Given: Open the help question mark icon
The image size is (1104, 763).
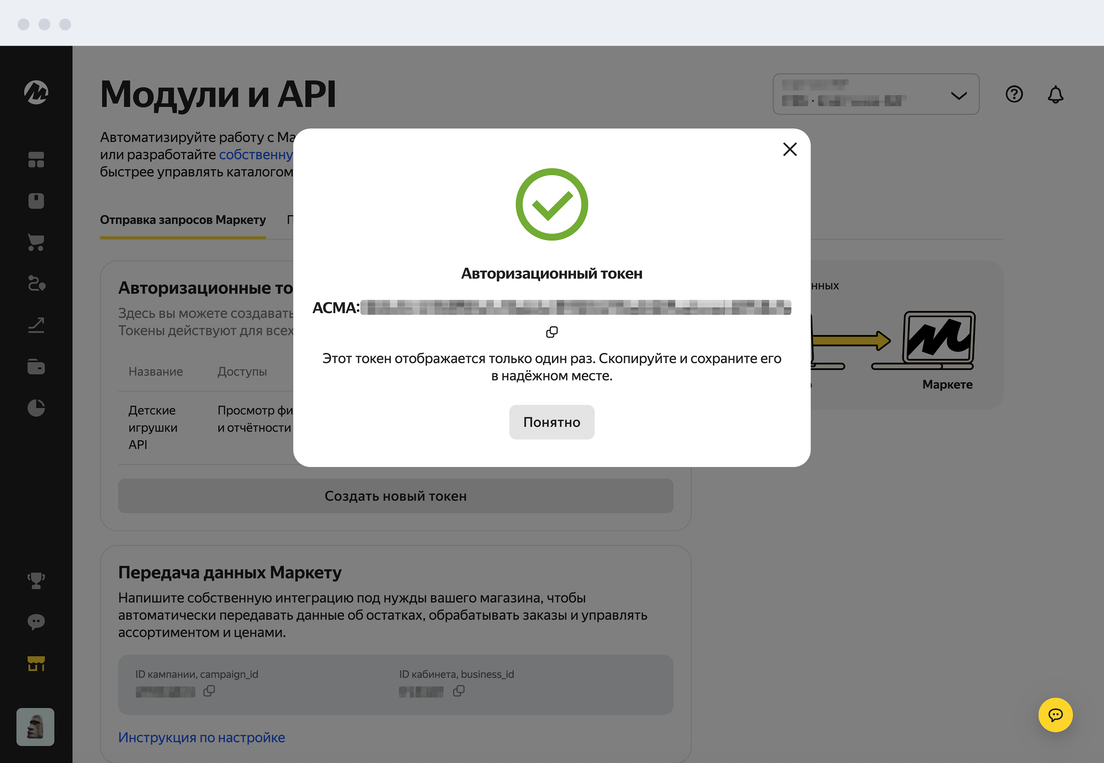Looking at the screenshot, I should point(1014,95).
